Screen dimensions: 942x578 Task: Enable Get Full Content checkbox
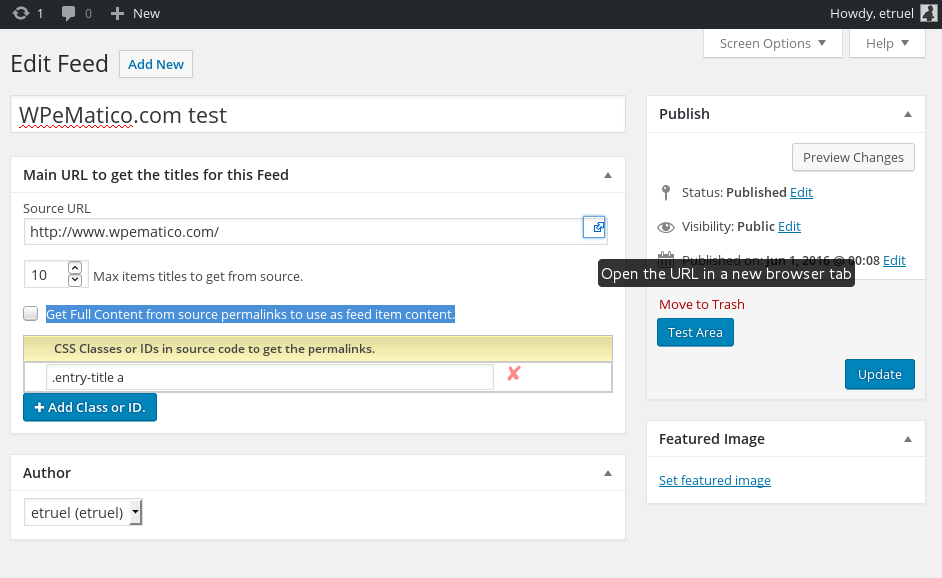[31, 313]
